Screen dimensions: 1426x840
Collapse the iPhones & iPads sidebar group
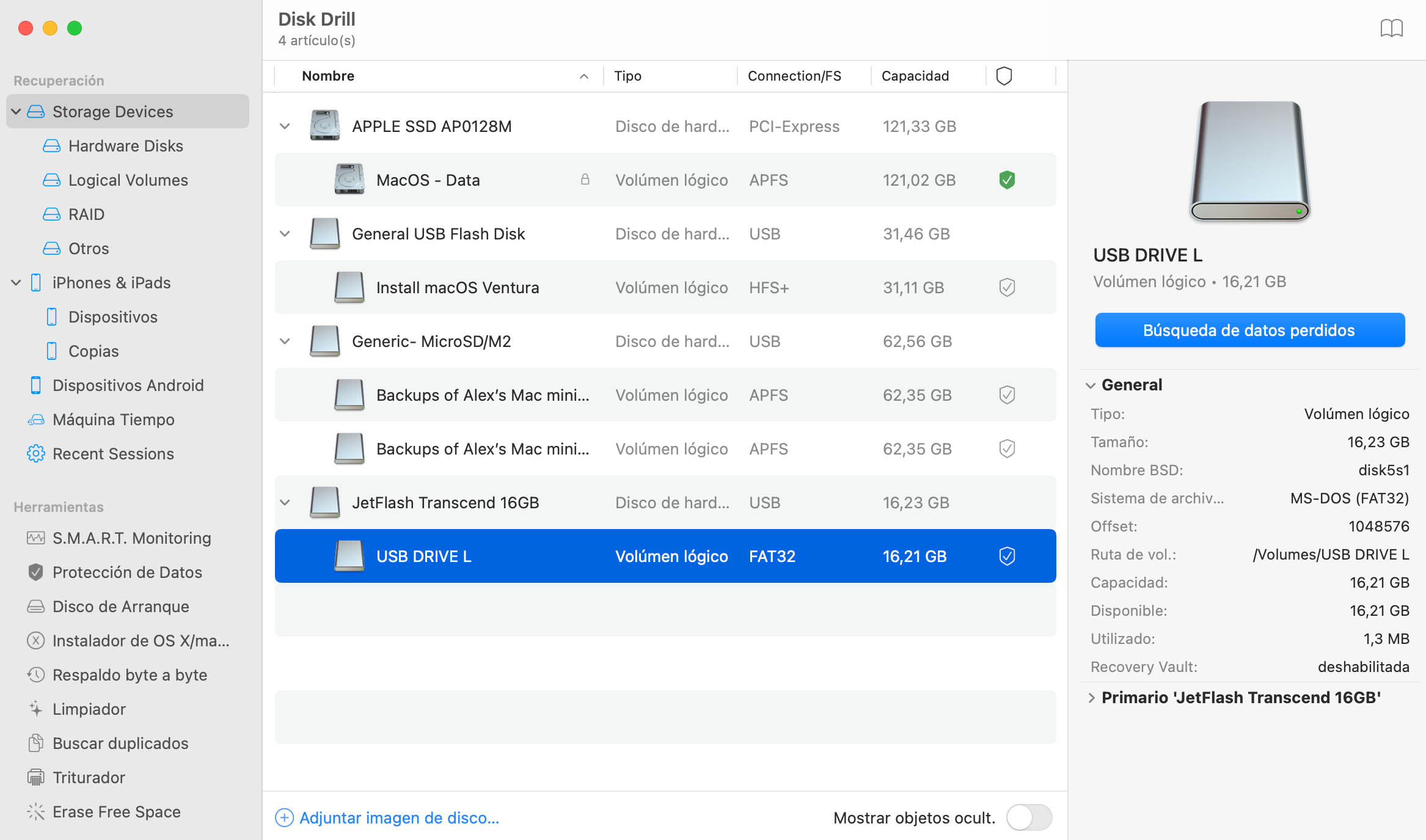pyautogui.click(x=16, y=282)
